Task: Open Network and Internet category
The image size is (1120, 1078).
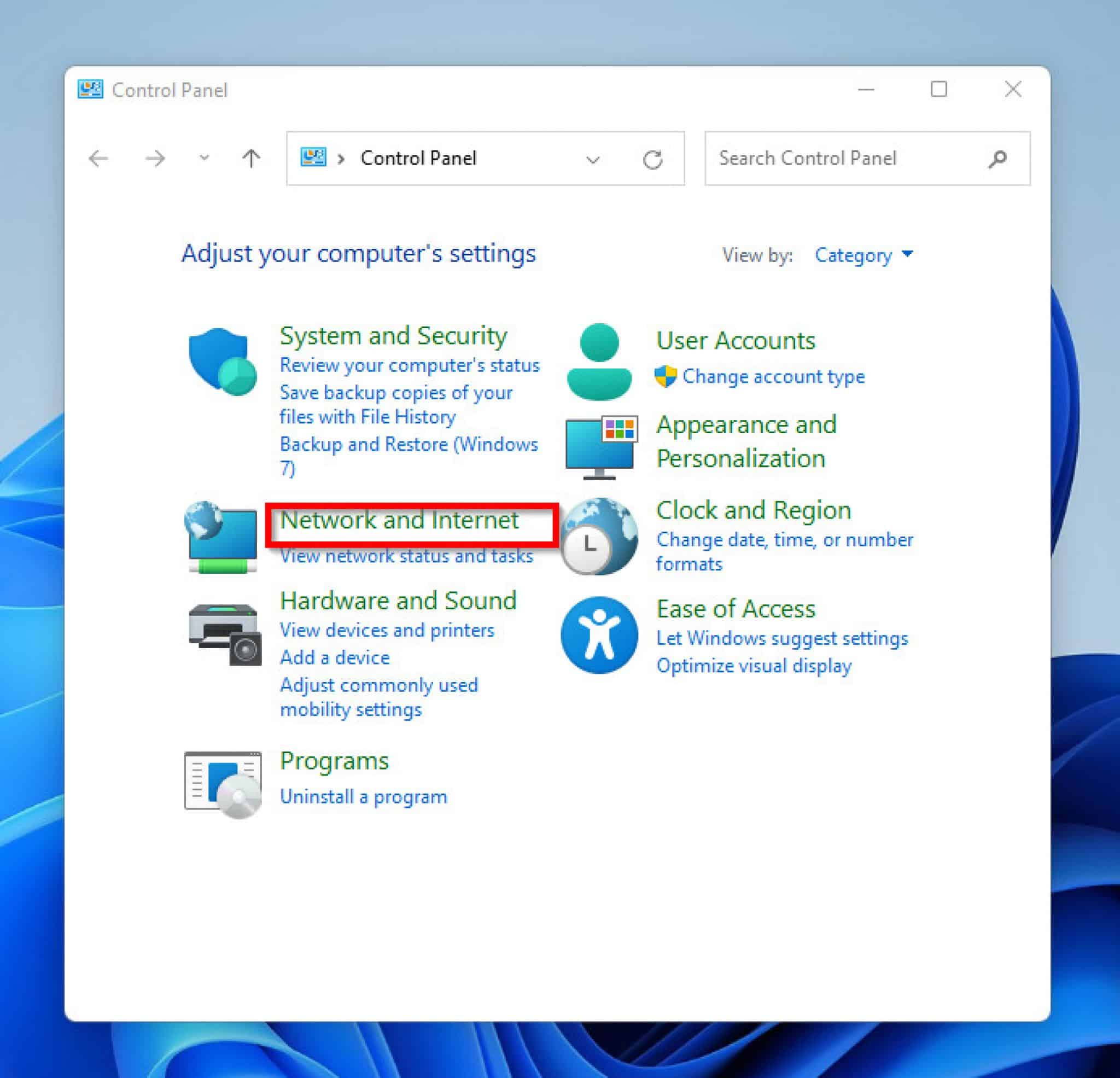Action: (x=399, y=520)
